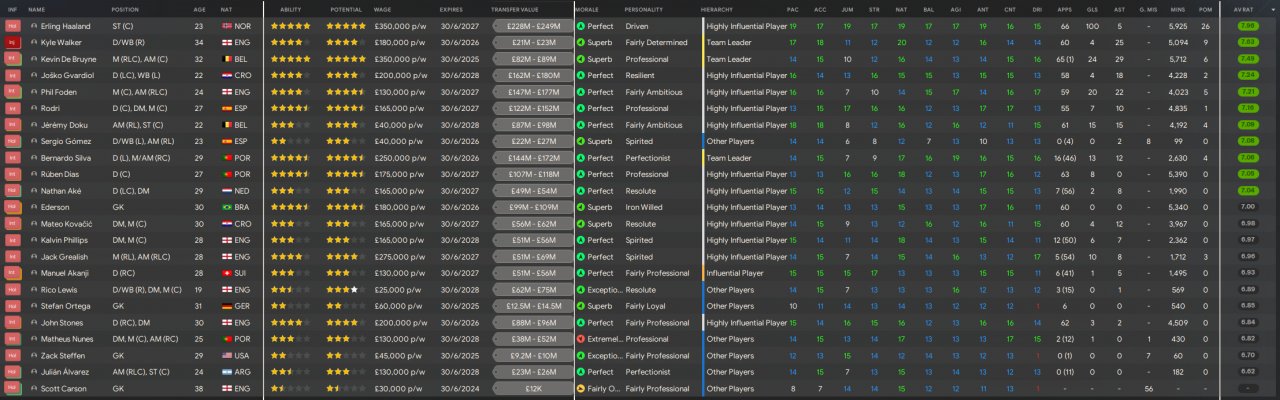Click the Netherlands flag in Nathan Aké's row

click(x=226, y=191)
